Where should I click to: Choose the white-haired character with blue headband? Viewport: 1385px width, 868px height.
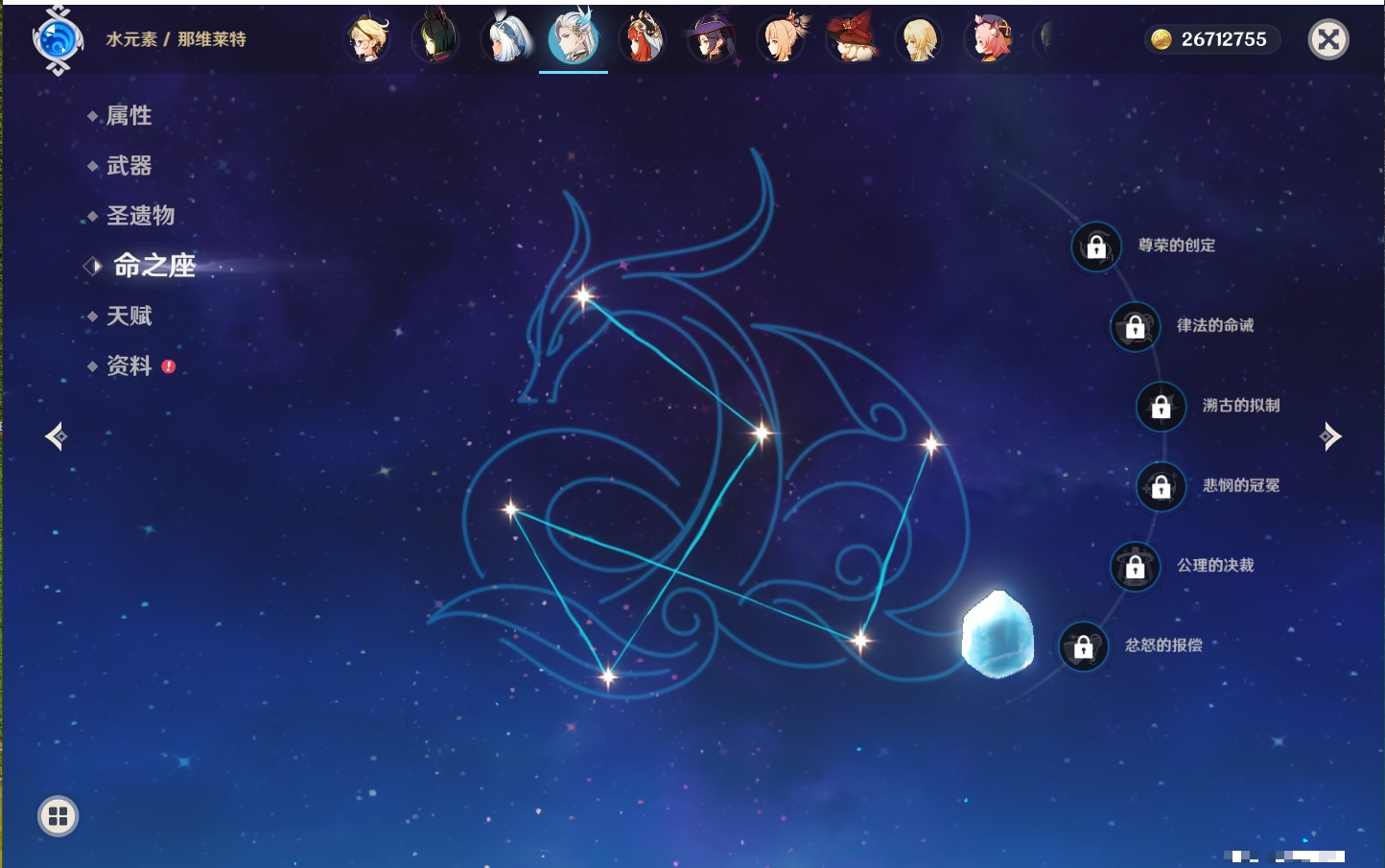505,39
